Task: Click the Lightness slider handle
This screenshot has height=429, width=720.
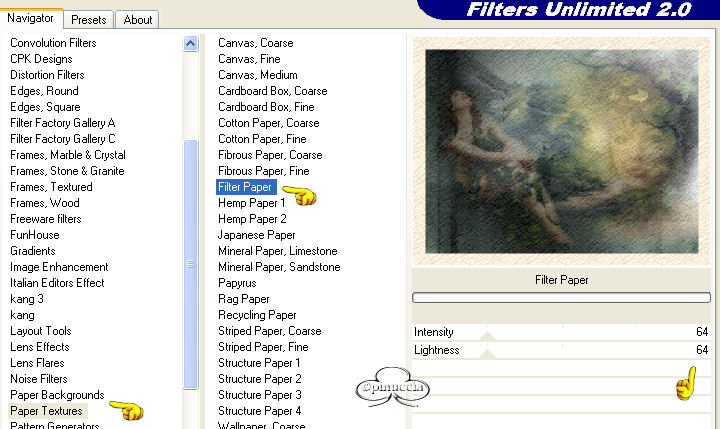Action: tap(487, 354)
